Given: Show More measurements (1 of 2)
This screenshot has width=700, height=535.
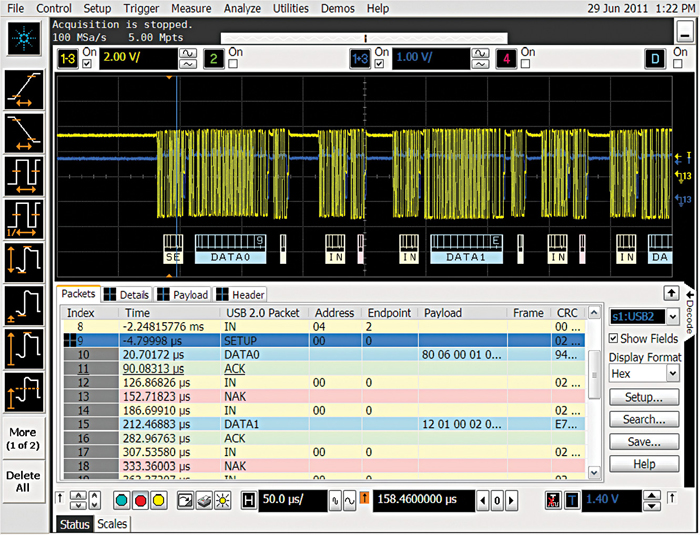Looking at the screenshot, I should coord(24,437).
